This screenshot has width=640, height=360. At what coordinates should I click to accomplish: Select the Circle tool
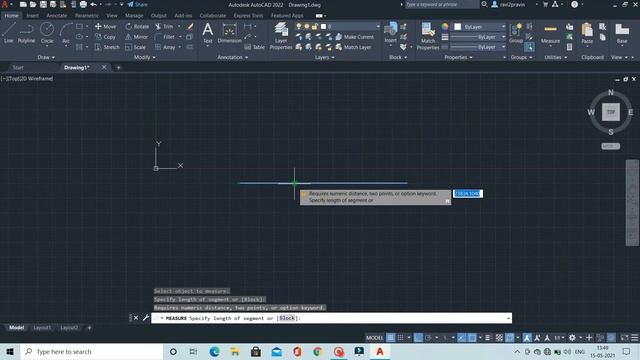click(x=47, y=33)
